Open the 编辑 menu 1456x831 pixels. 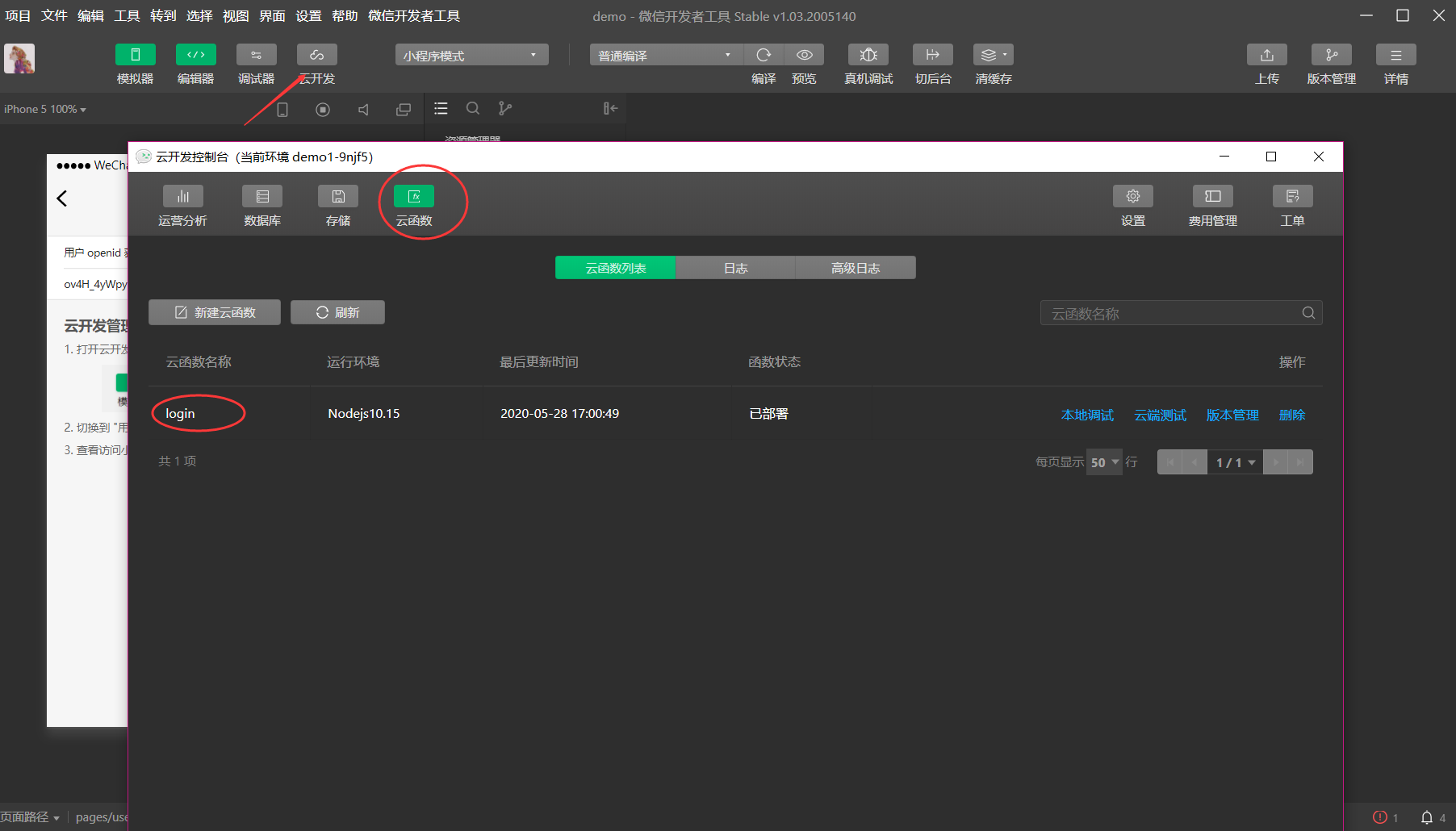coord(90,16)
